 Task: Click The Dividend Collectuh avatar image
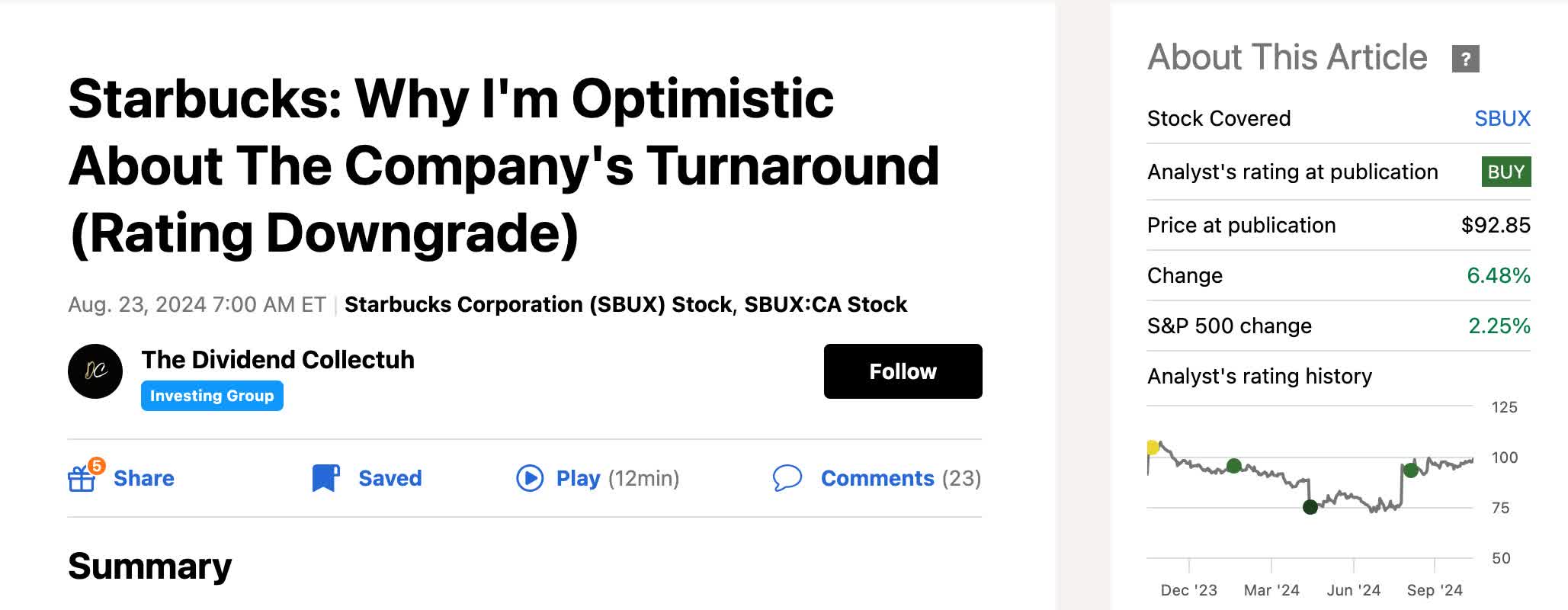(95, 371)
